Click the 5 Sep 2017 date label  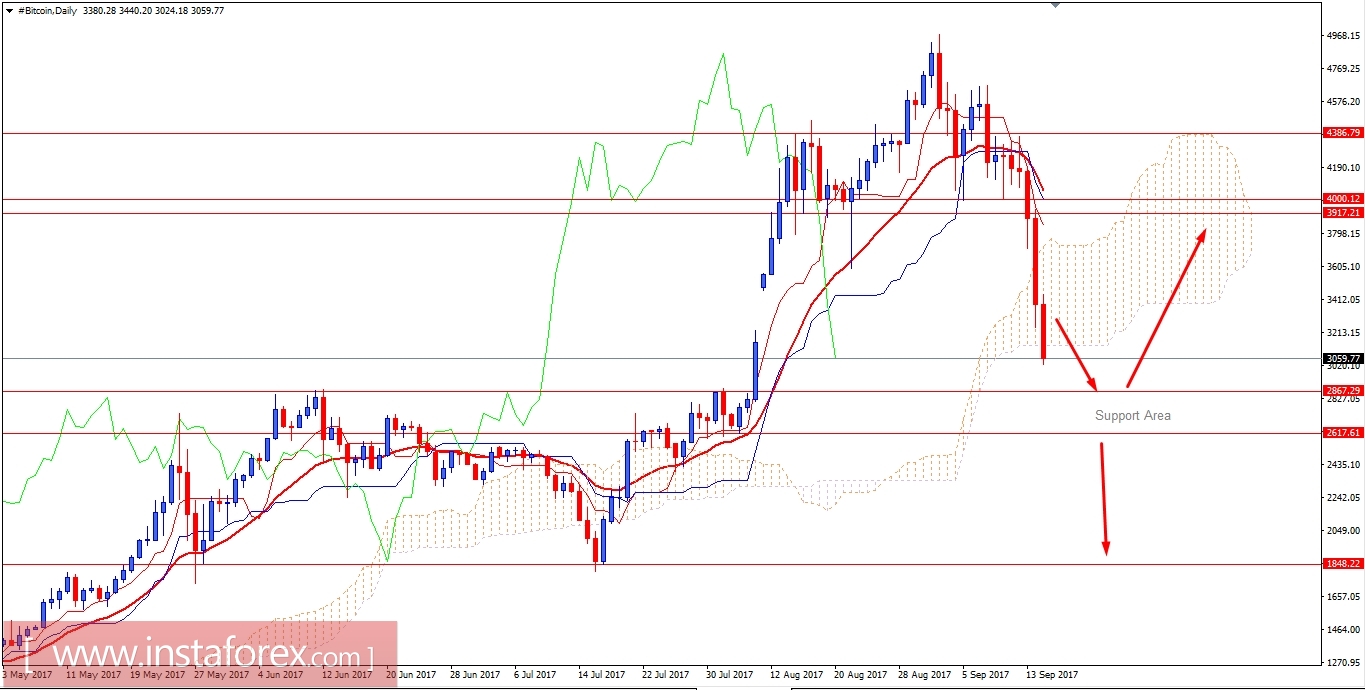(x=986, y=675)
